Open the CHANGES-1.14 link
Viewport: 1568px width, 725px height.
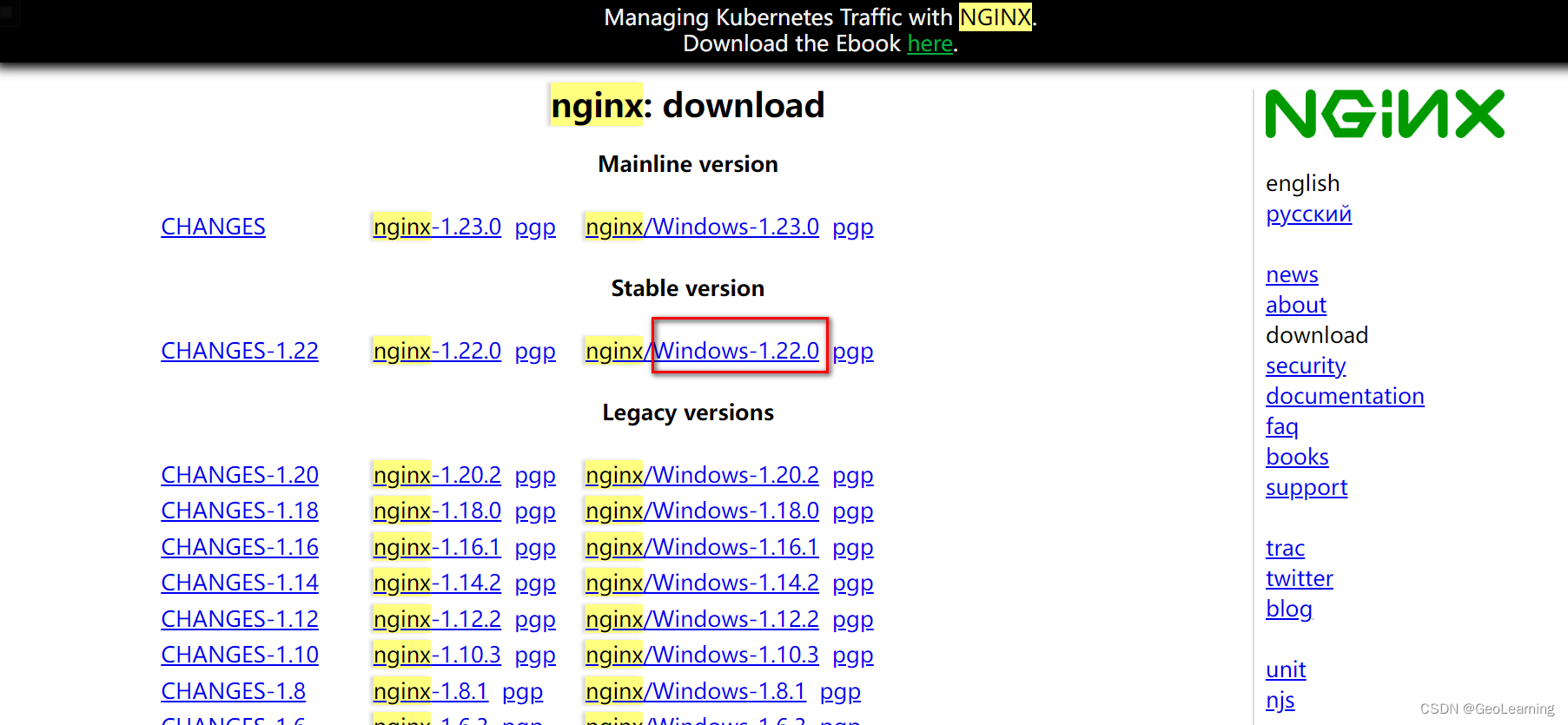pos(240,583)
